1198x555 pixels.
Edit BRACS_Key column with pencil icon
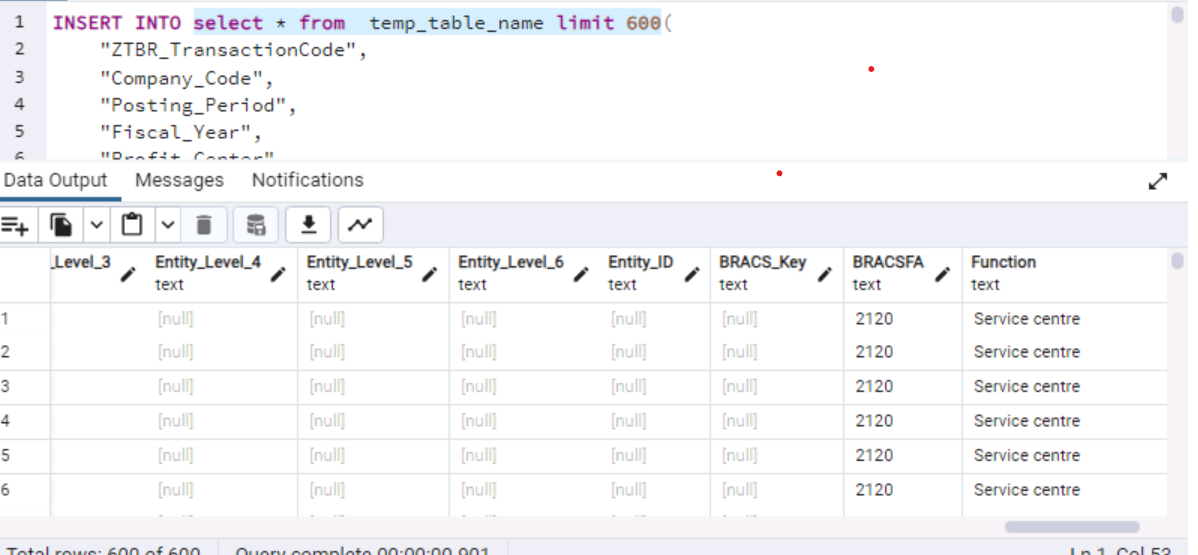(x=825, y=274)
